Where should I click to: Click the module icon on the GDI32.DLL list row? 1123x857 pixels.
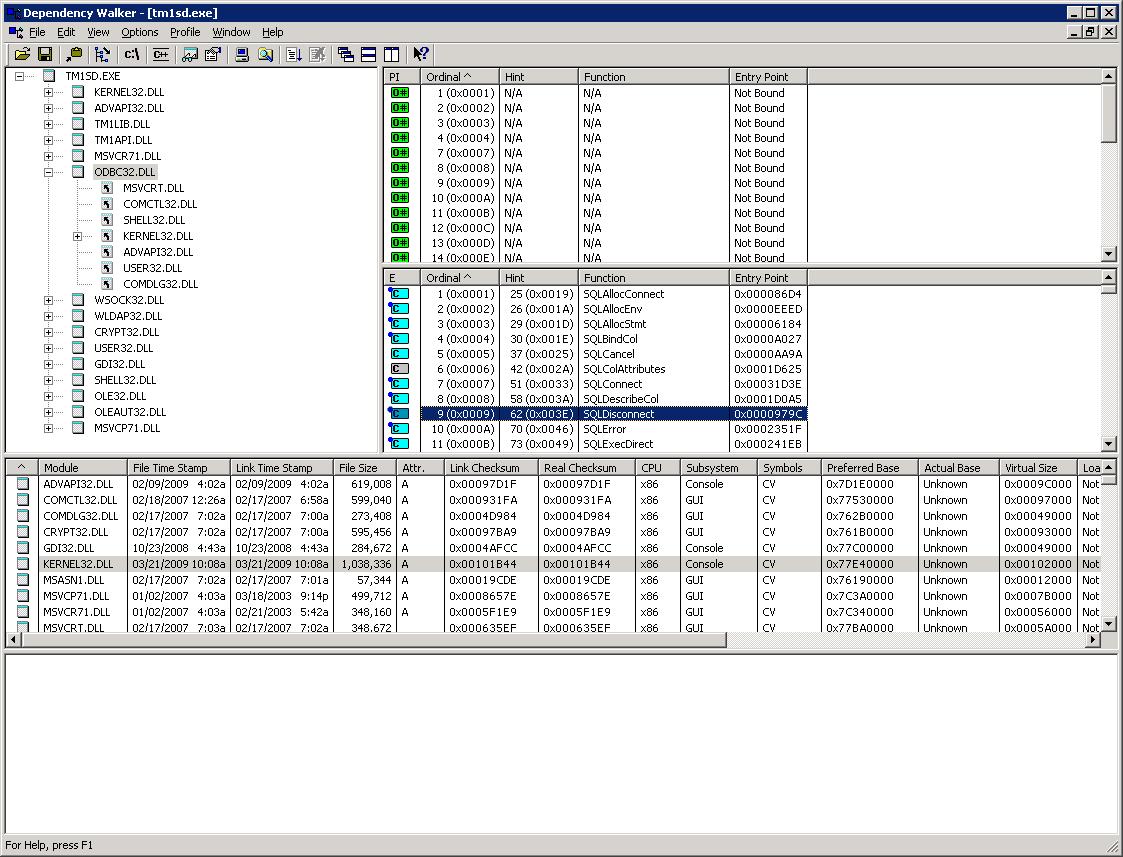point(23,548)
